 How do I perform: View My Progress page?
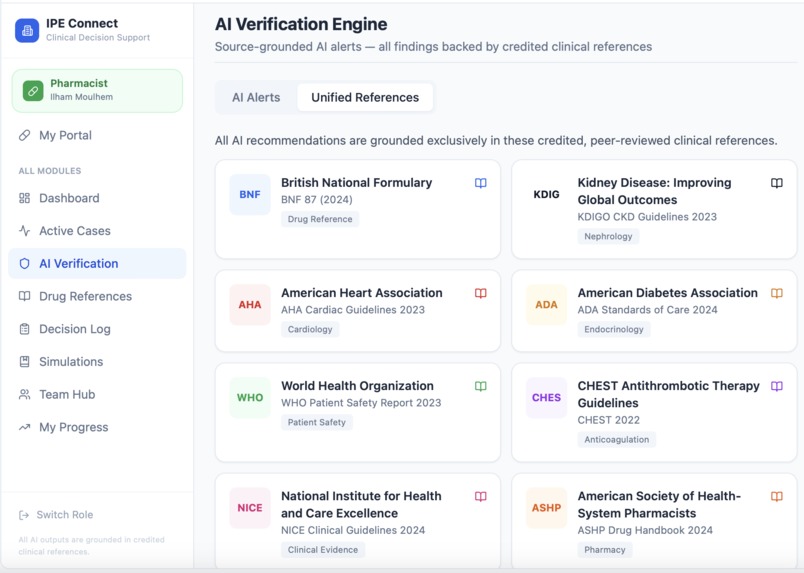pos(97,427)
